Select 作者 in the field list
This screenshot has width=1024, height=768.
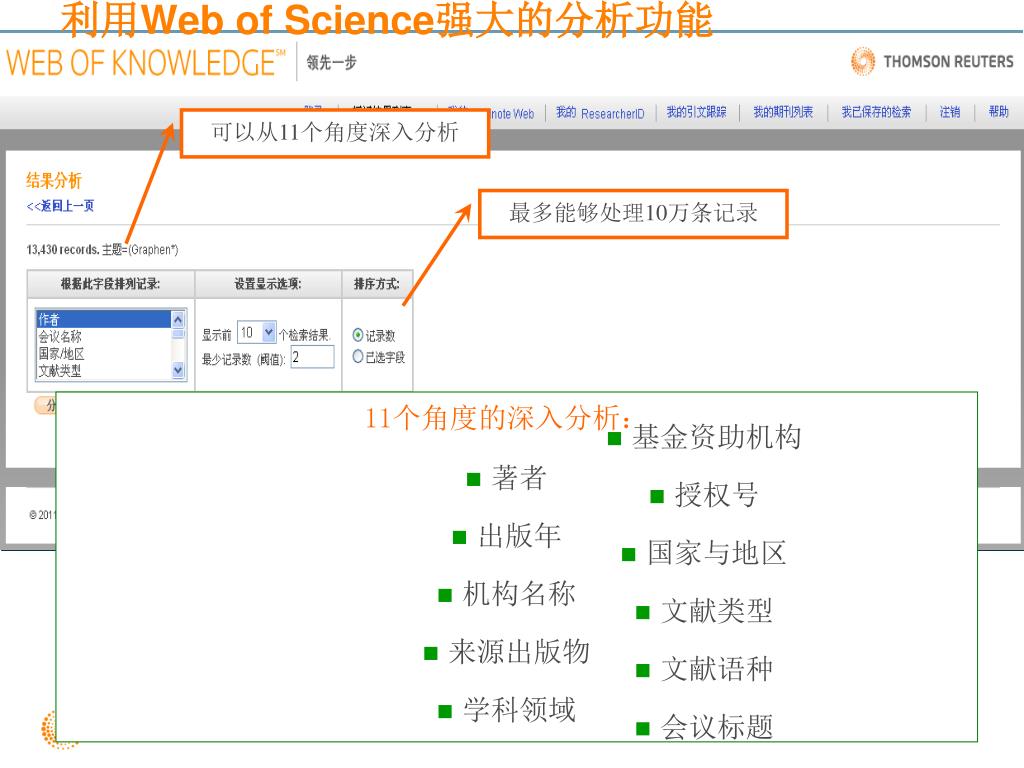click(x=103, y=319)
